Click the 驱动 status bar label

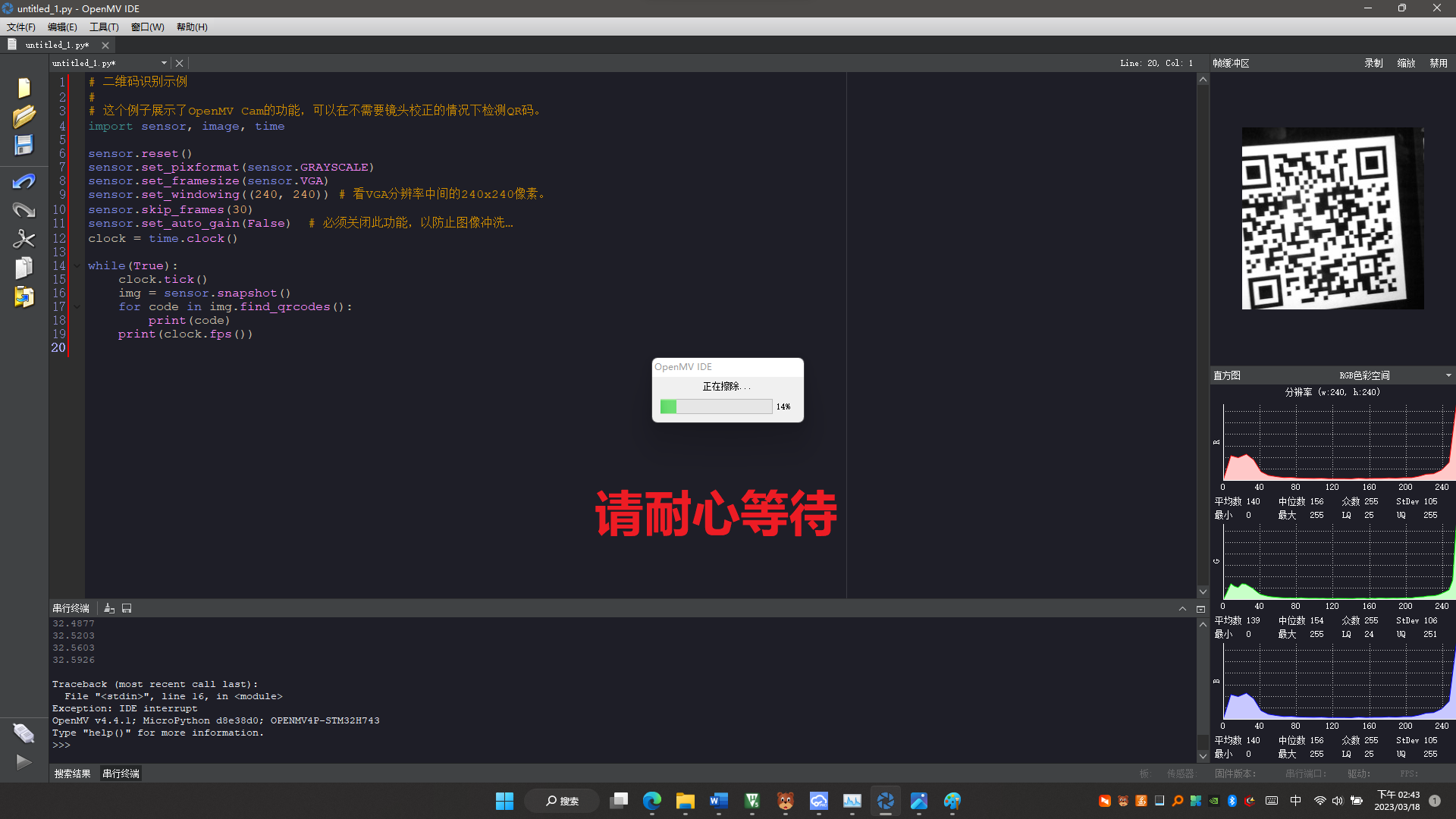(x=1358, y=773)
